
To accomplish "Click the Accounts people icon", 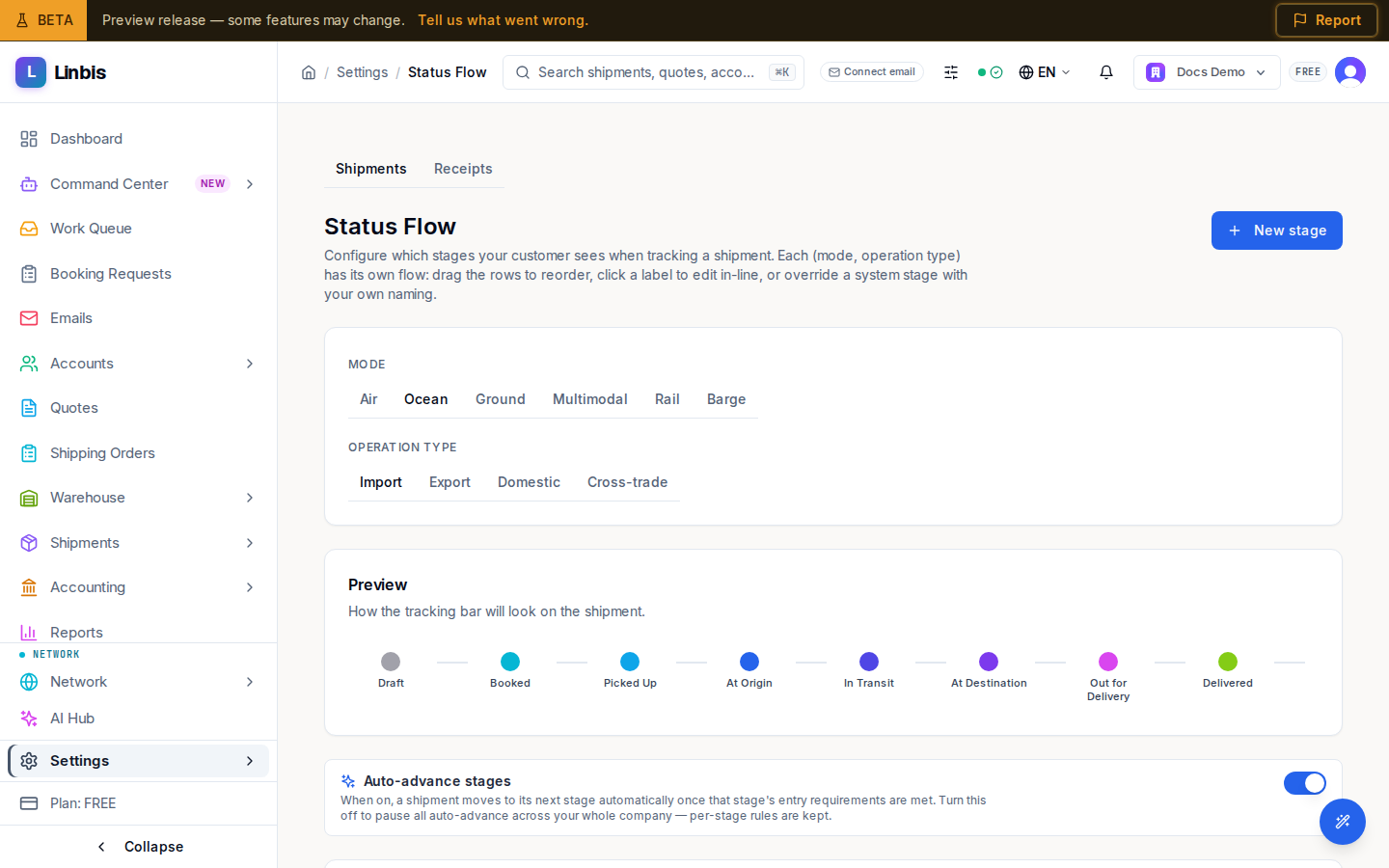I will pyautogui.click(x=29, y=364).
